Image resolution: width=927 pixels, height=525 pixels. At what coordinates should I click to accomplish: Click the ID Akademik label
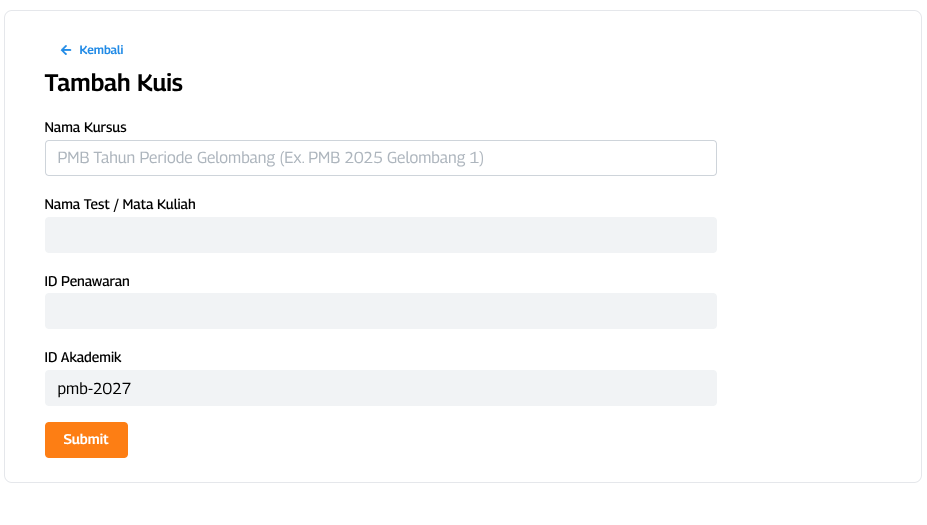83,357
